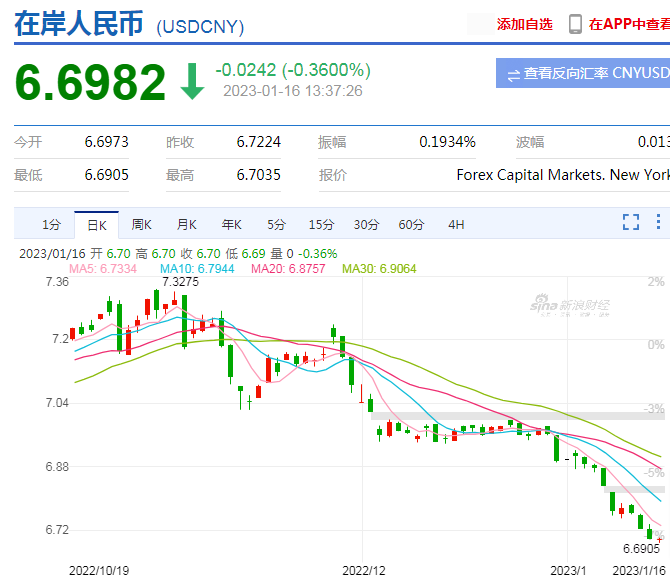
Task: Switch to the 1分 chart tab
Action: pos(51,225)
